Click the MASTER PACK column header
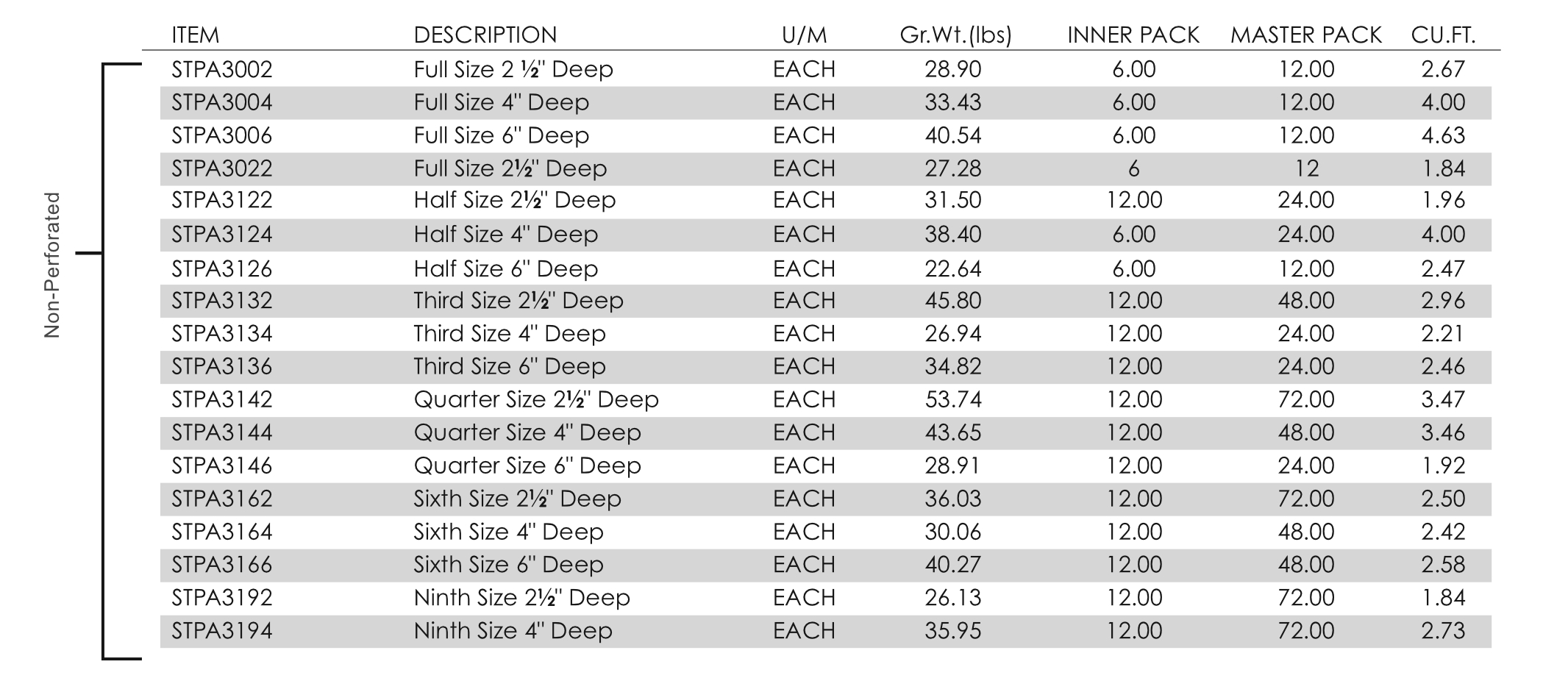Image resolution: width=1568 pixels, height=692 pixels. pyautogui.click(x=1305, y=35)
